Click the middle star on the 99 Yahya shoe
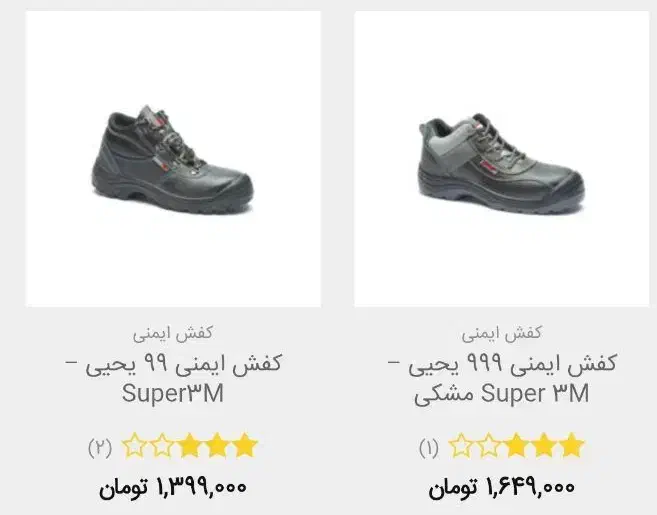657x515 pixels. 190,445
